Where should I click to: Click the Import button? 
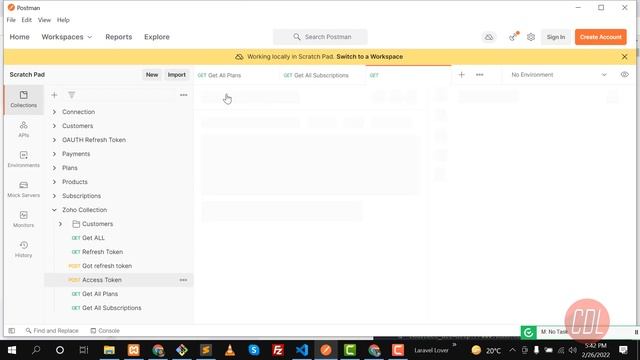(x=177, y=75)
